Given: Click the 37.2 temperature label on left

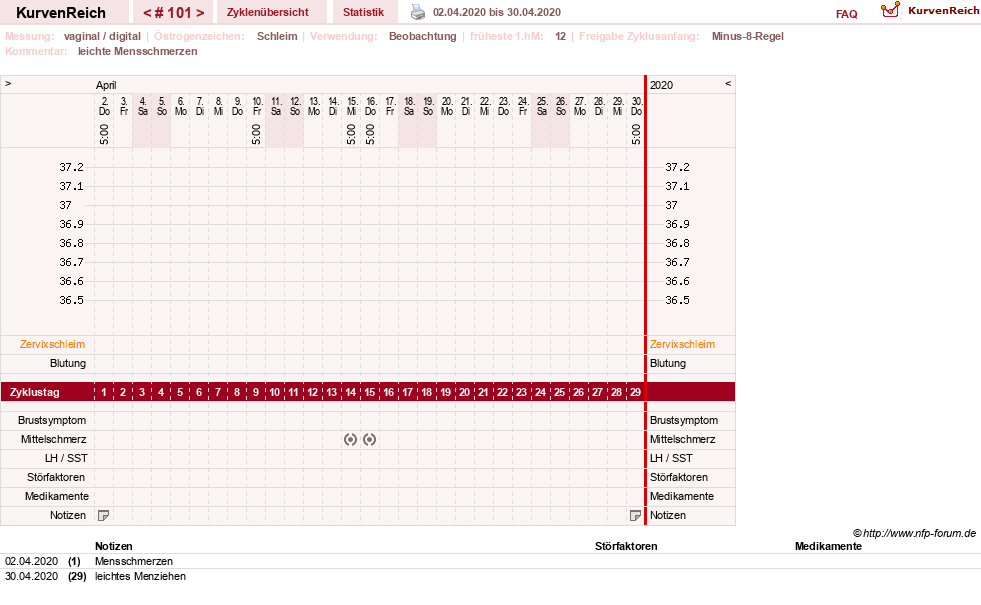Looking at the screenshot, I should [71, 168].
